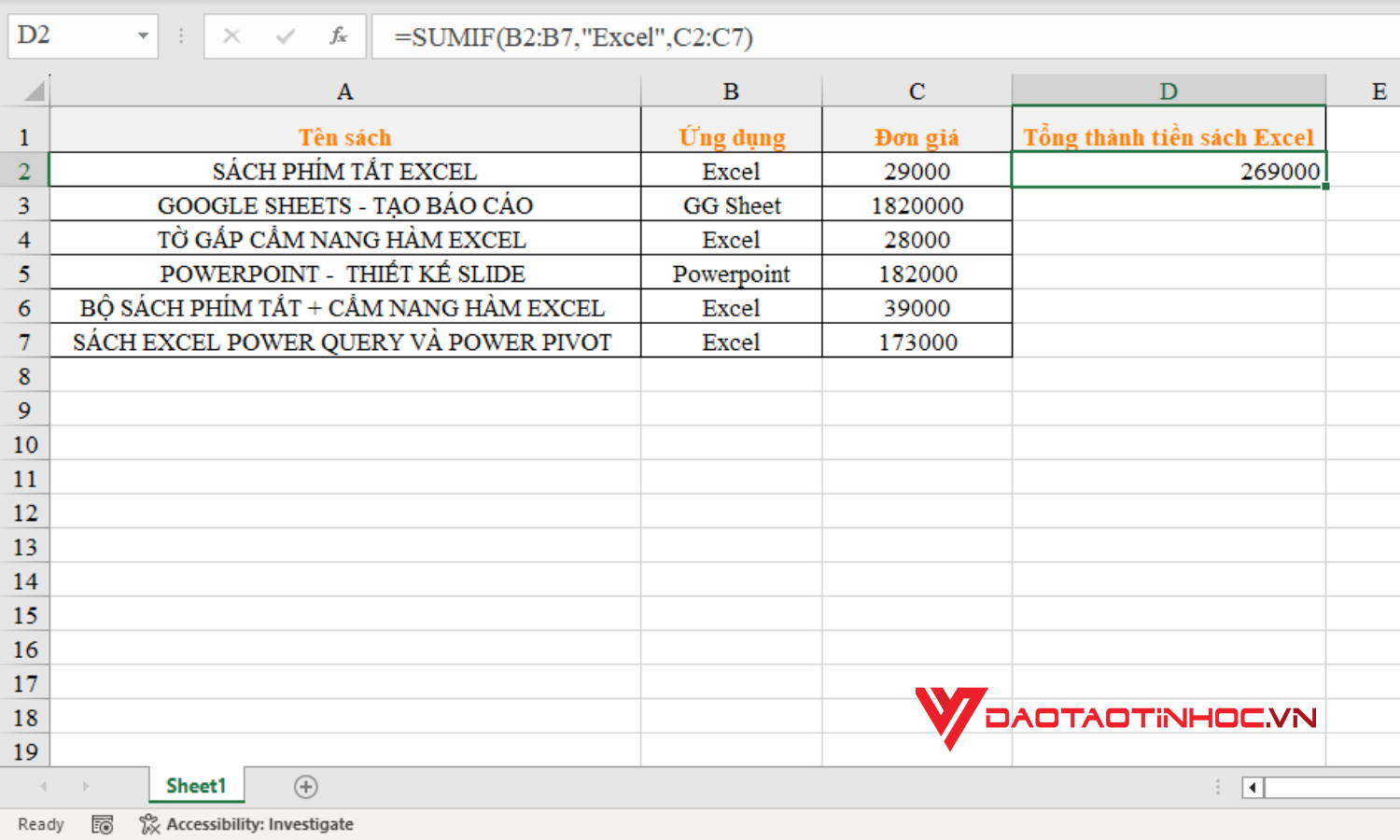1400x840 pixels.
Task: Click price cell 28000
Action: tap(917, 239)
